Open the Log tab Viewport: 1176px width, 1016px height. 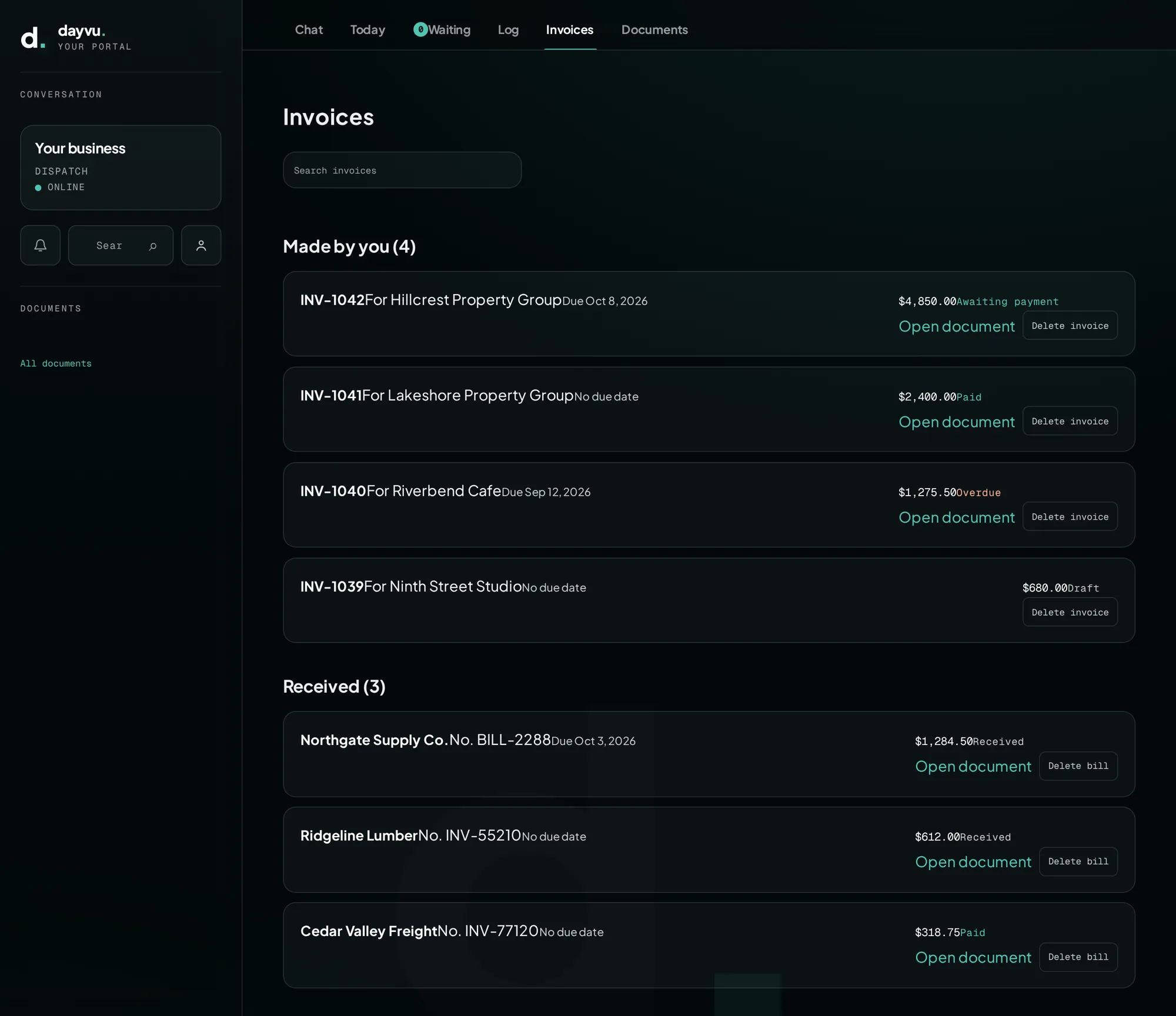(508, 29)
